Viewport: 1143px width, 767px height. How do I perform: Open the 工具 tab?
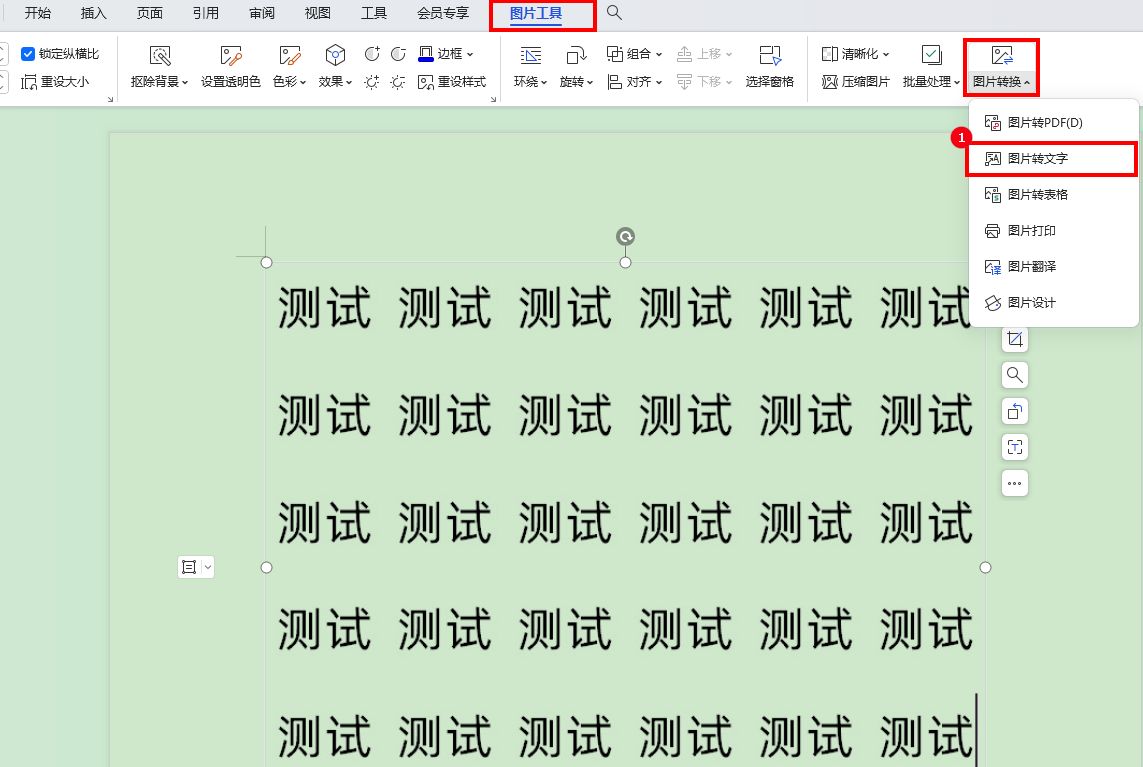374,13
